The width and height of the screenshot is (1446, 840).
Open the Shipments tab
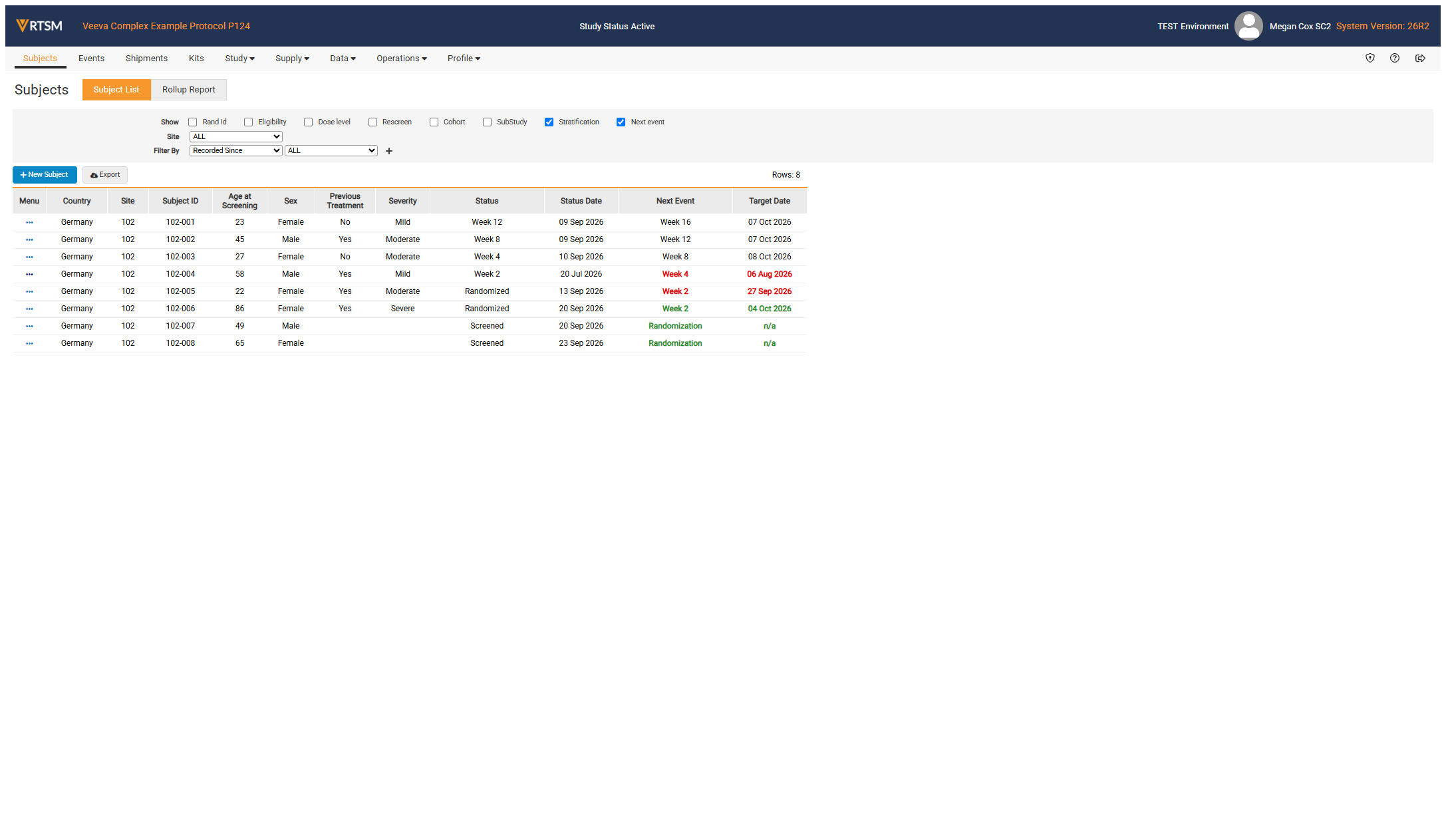pos(146,59)
